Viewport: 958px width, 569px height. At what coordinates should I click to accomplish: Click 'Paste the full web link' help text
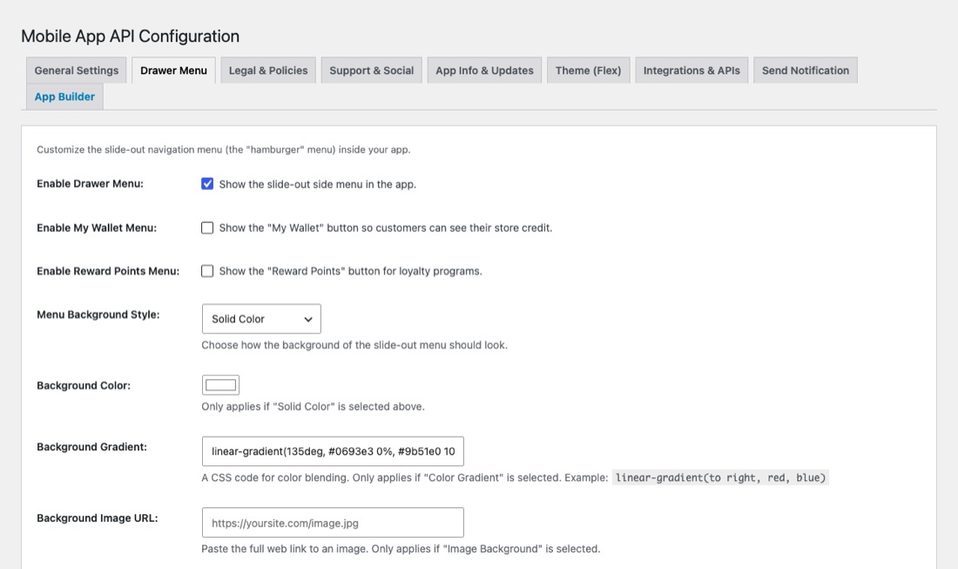(401, 549)
